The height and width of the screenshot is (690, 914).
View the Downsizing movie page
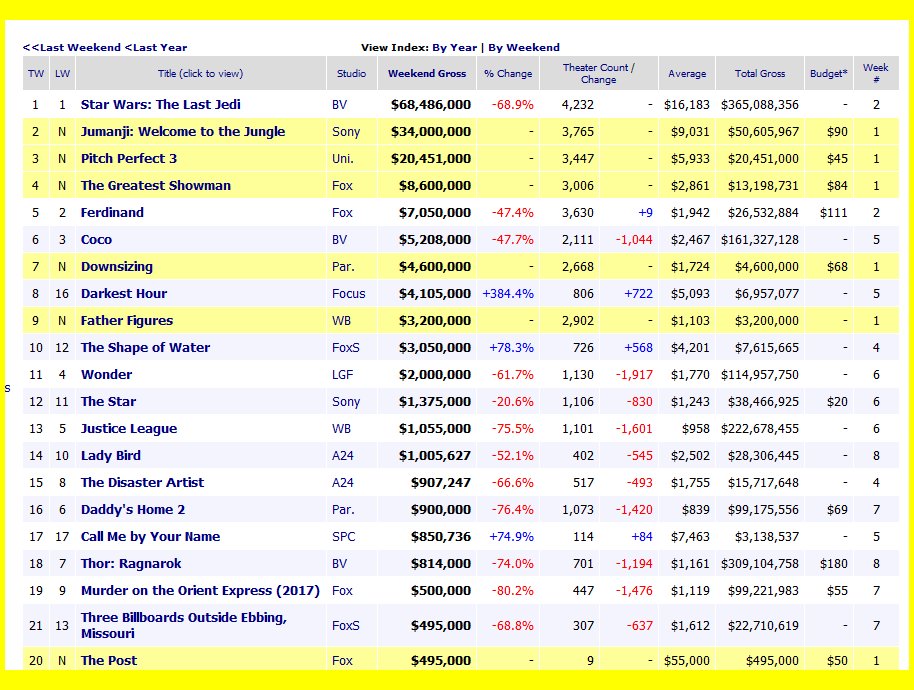pyautogui.click(x=117, y=266)
